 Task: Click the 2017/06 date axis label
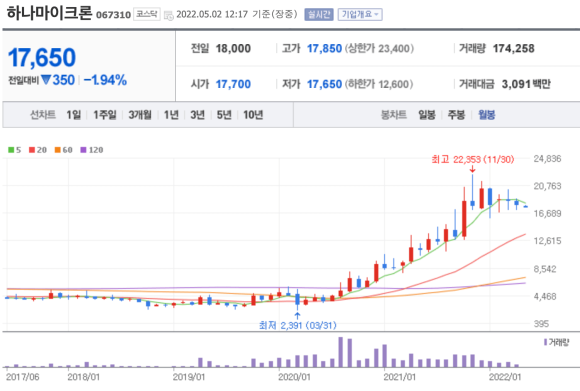(x=23, y=377)
